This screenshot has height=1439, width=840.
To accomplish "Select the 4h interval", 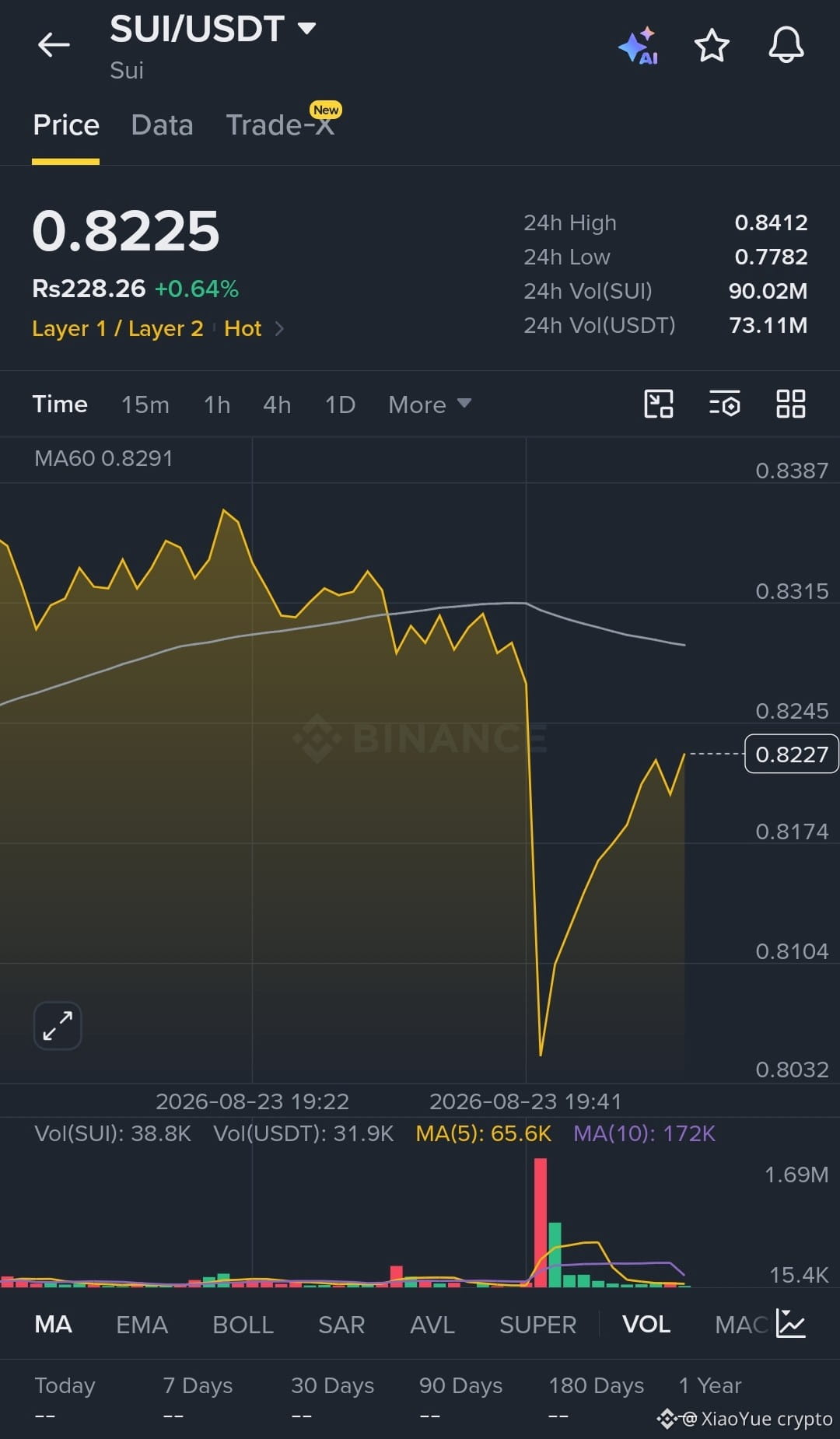I will 277,404.
